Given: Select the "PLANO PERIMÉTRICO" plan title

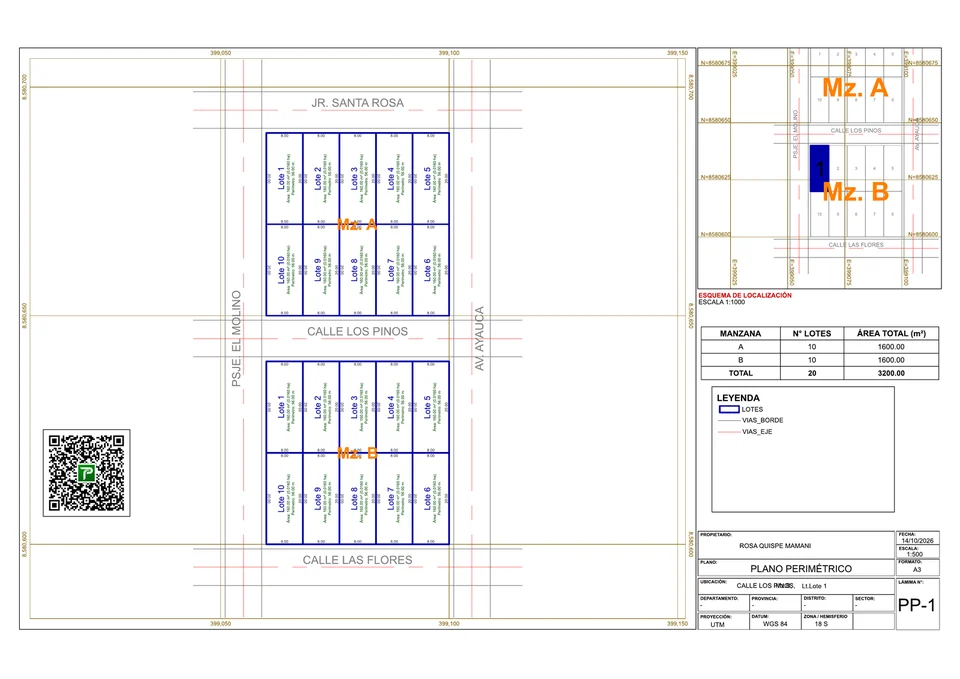Looking at the screenshot, I should (801, 569).
